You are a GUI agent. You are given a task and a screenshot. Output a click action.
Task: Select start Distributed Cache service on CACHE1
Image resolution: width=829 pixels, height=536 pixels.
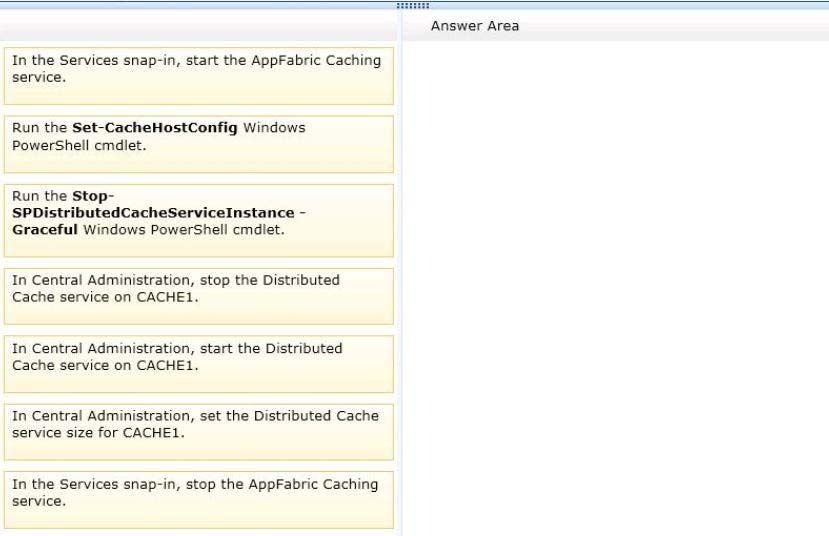coord(199,364)
